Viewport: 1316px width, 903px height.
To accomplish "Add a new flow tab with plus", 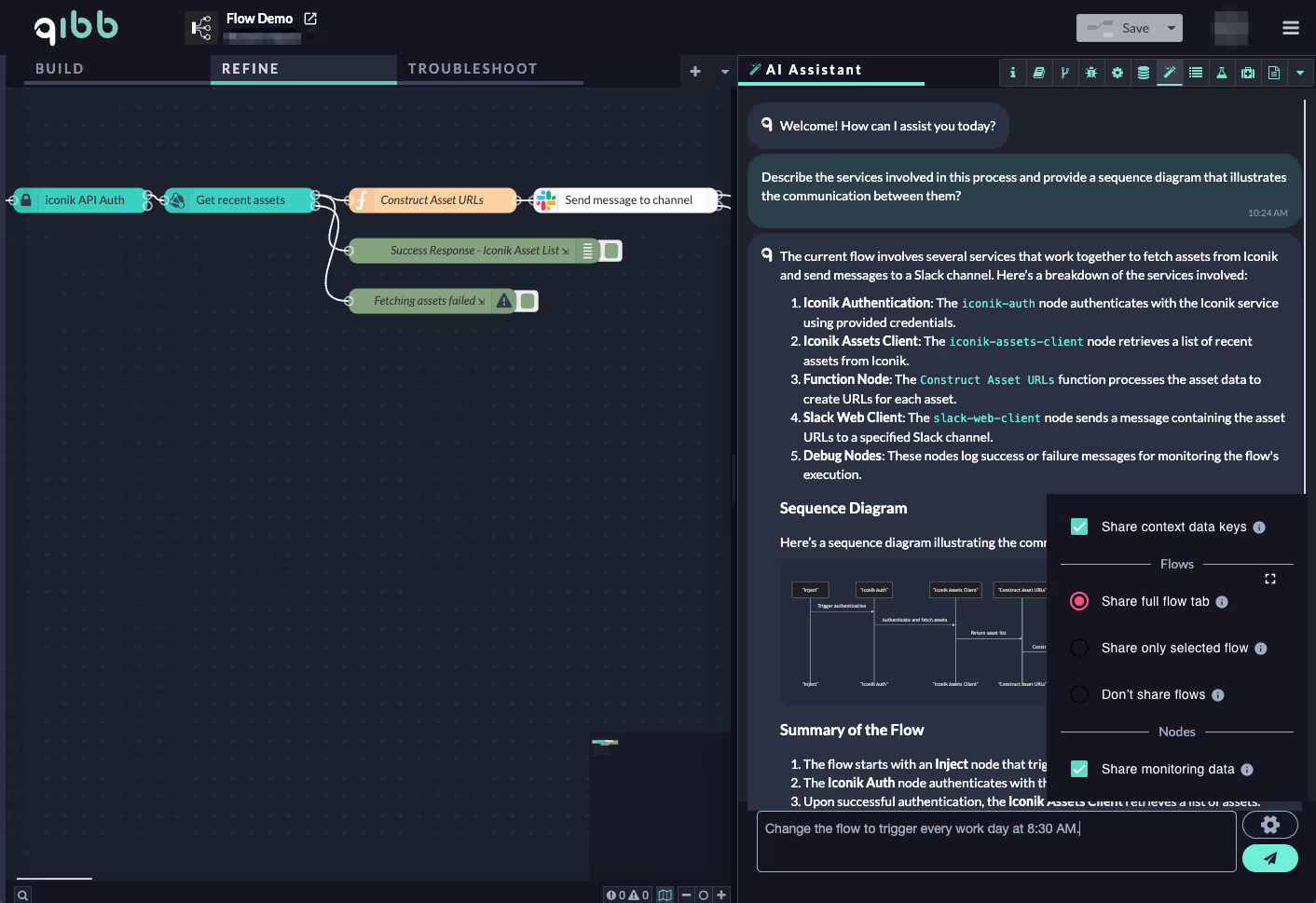I will 695,71.
